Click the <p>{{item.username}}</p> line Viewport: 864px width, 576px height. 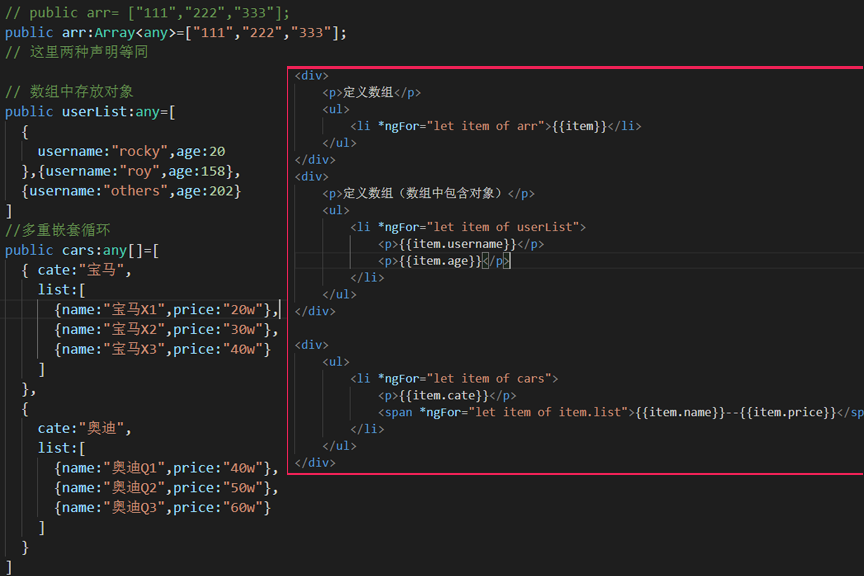click(461, 244)
